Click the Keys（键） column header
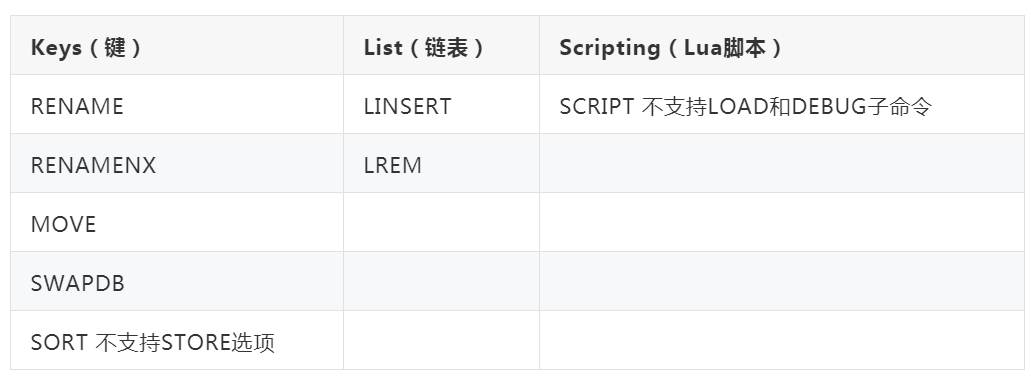This screenshot has width=1031, height=386. [177, 45]
